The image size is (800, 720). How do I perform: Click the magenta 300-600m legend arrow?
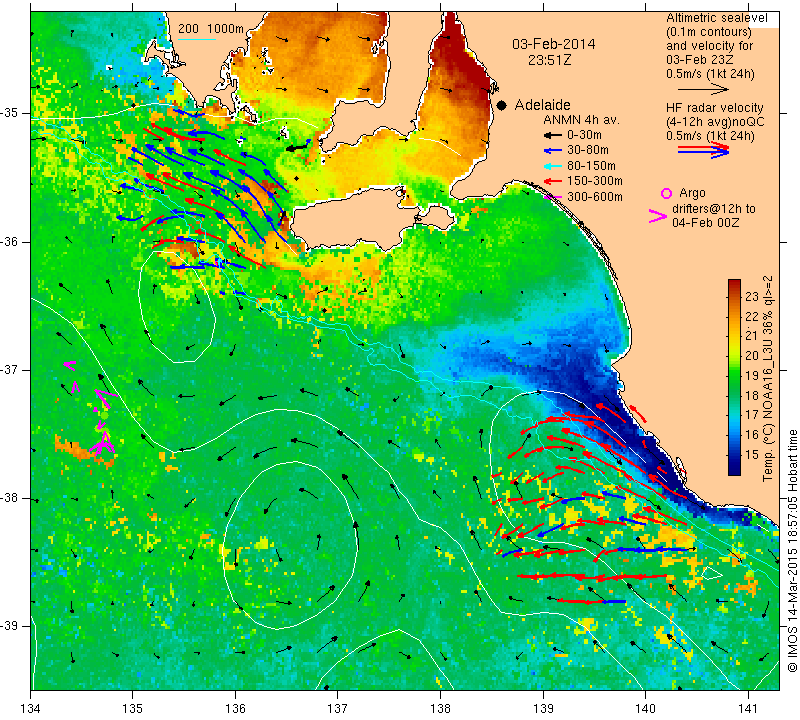[552, 197]
